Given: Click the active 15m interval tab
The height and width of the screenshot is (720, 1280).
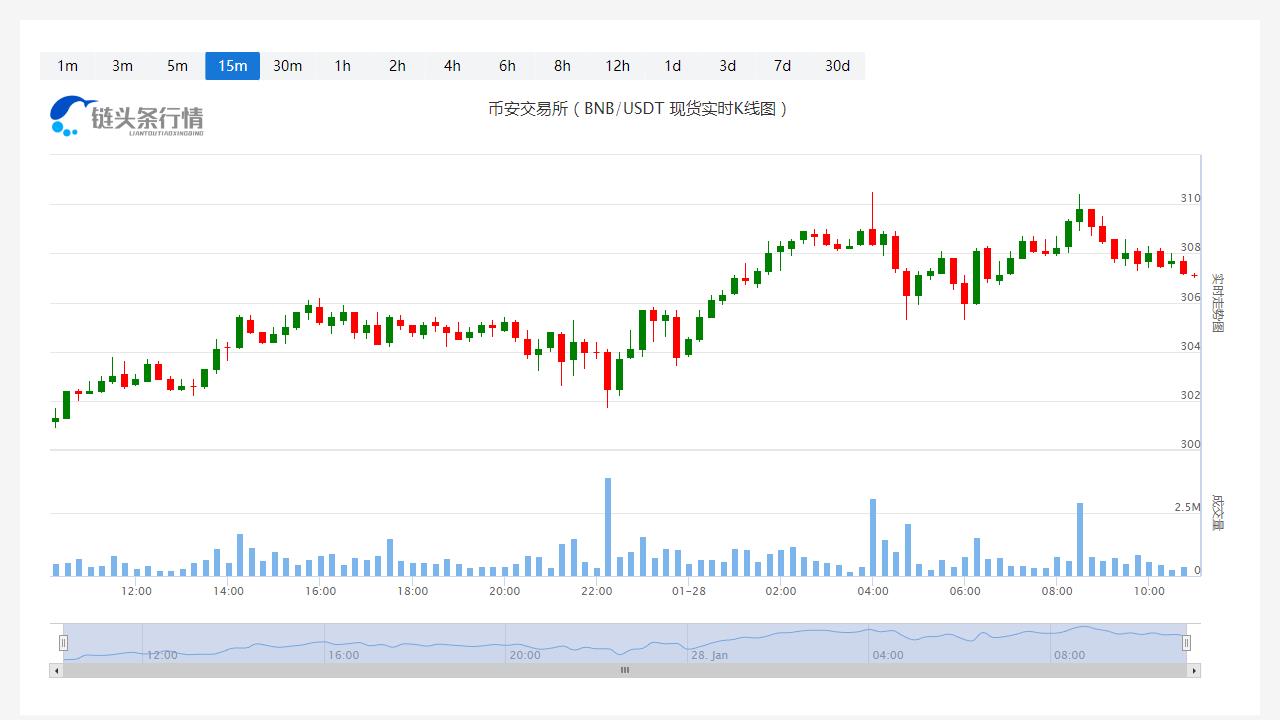Looking at the screenshot, I should pos(232,66).
